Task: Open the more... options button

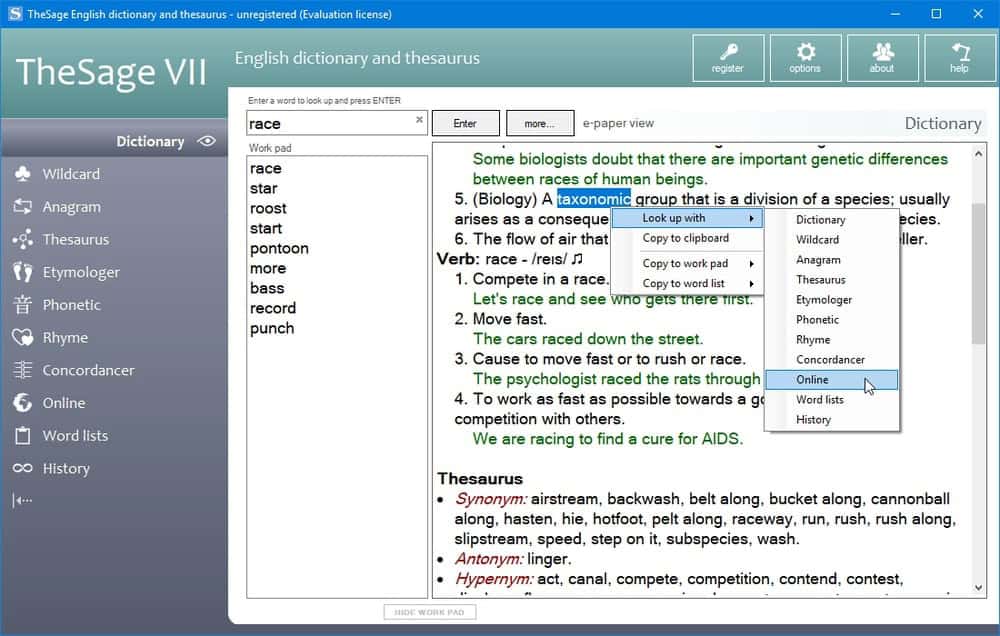Action: [540, 123]
